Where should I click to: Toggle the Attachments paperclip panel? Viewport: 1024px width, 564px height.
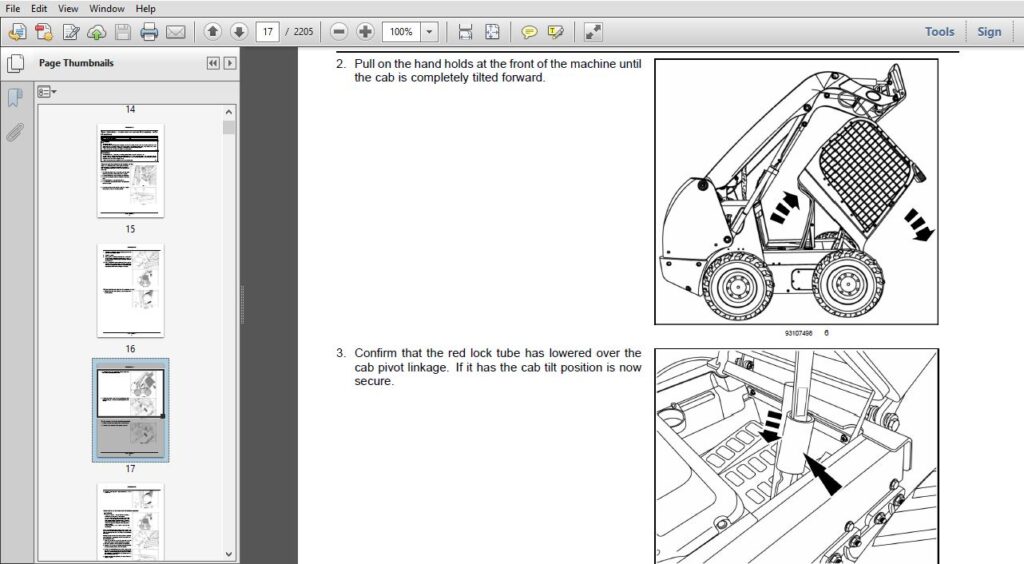click(14, 133)
